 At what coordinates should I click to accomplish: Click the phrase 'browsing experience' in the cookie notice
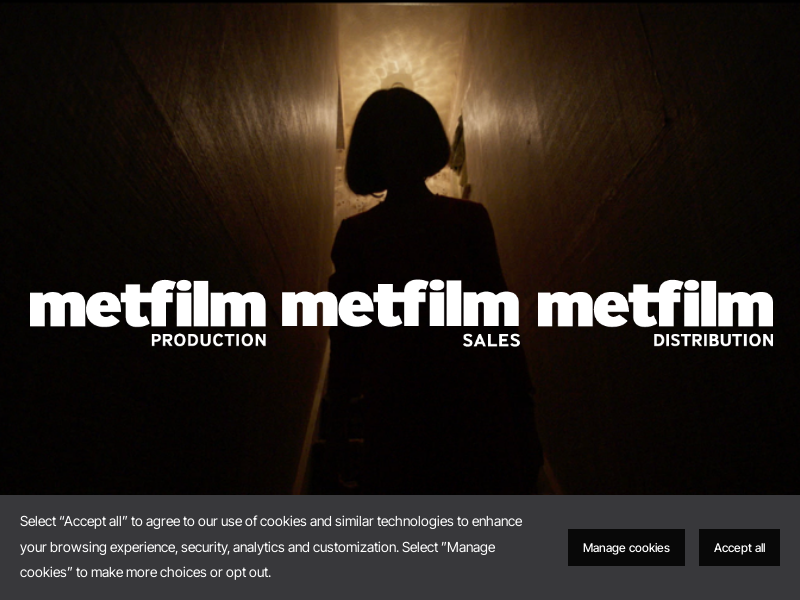(114, 547)
